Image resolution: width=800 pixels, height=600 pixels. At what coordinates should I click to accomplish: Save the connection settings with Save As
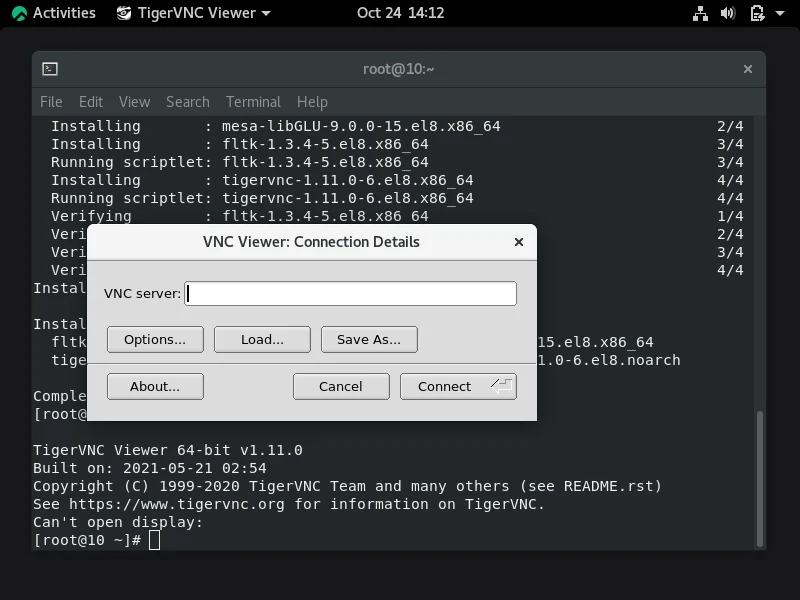click(x=369, y=339)
